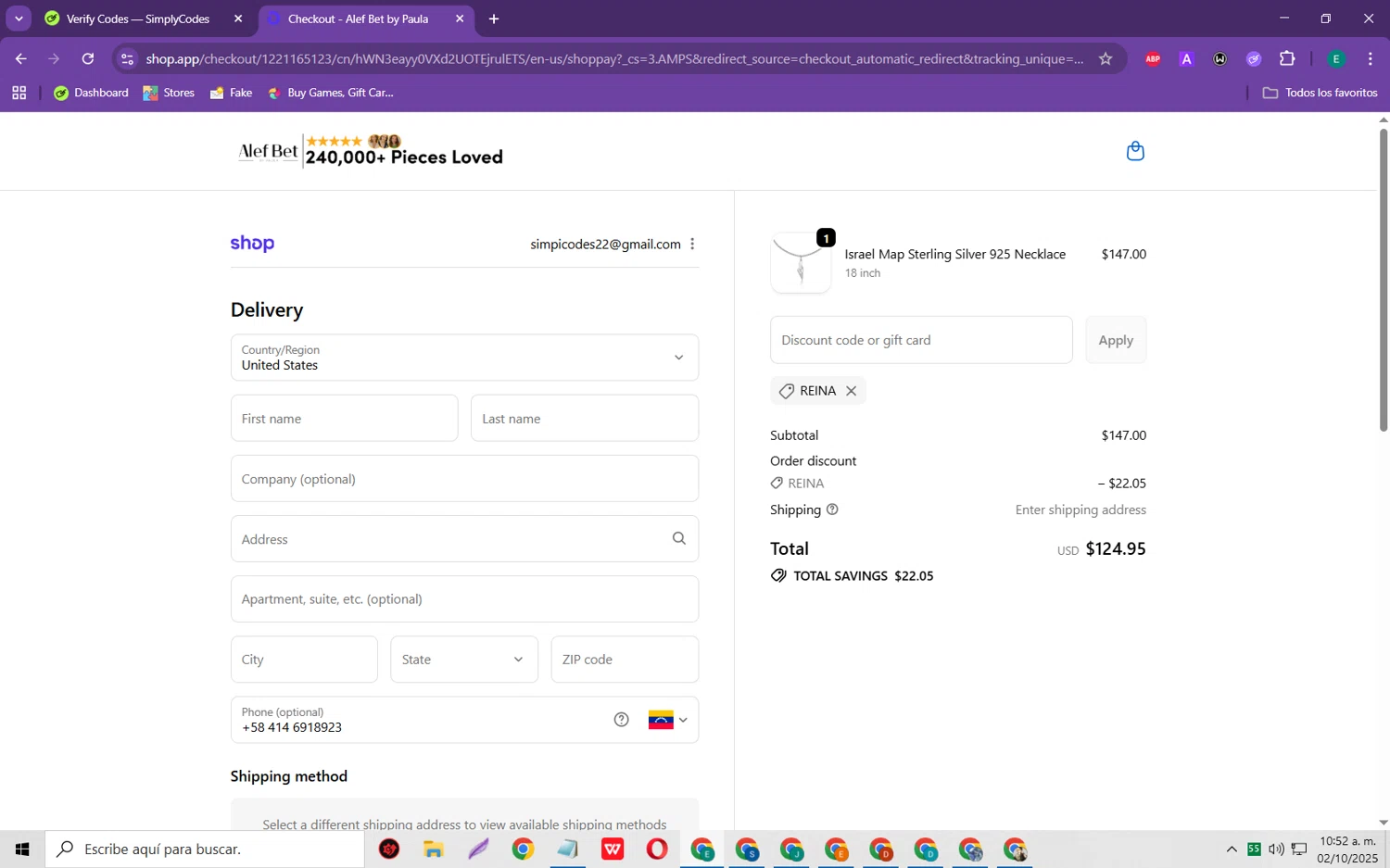Focus the Company (optional) field
This screenshot has height=868, width=1390.
pyautogui.click(x=464, y=479)
